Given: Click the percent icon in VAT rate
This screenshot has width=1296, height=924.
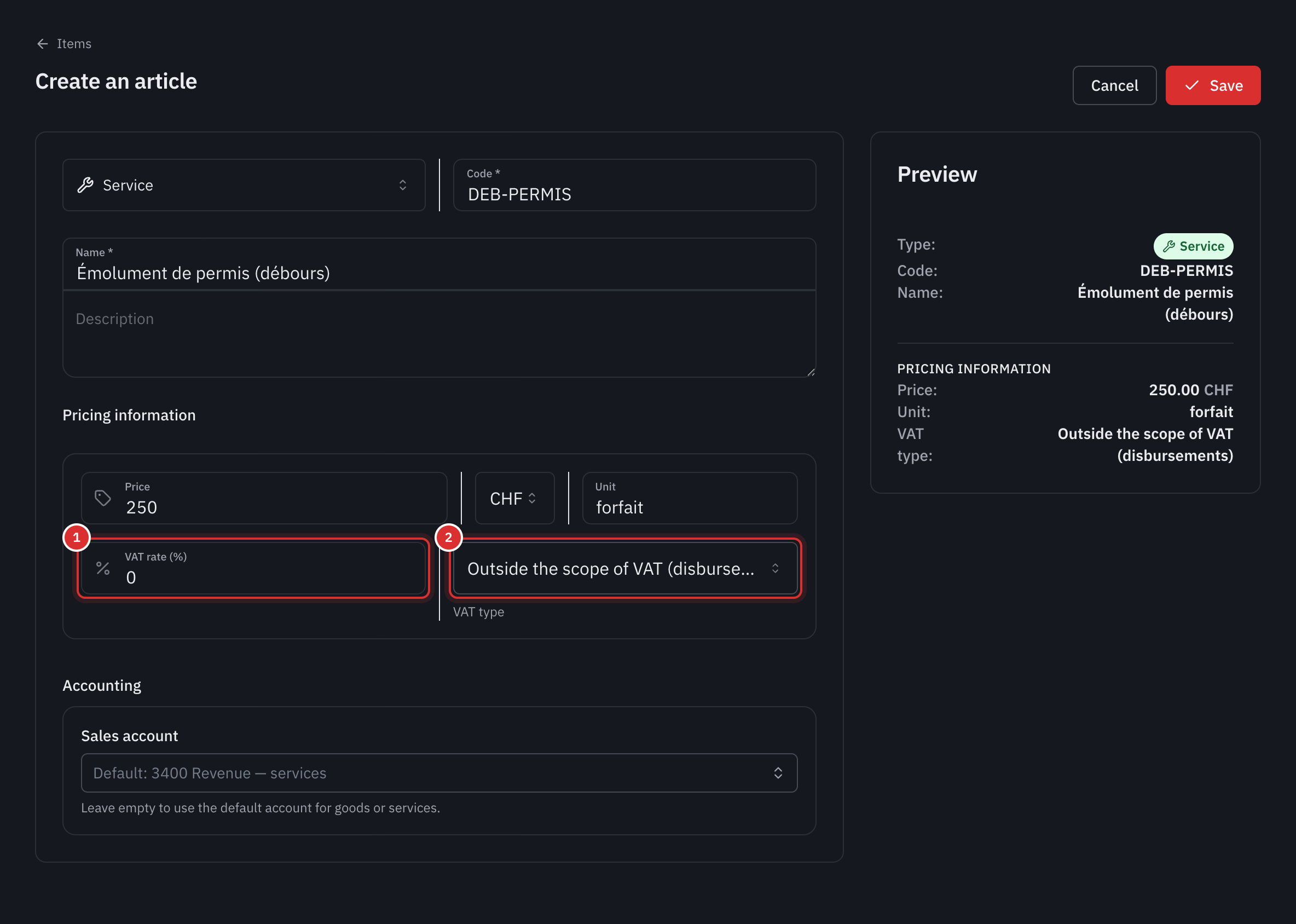Looking at the screenshot, I should point(102,568).
